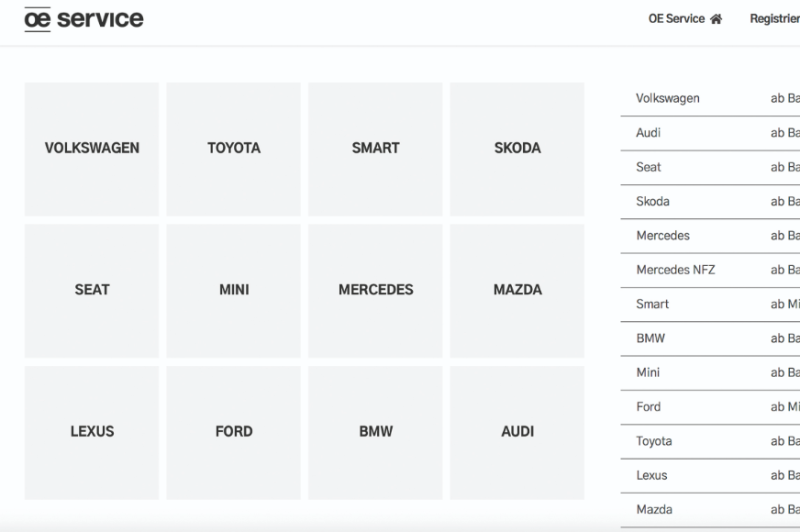800x532 pixels.
Task: Open the Skoda brand tile
Action: pyautogui.click(x=517, y=148)
